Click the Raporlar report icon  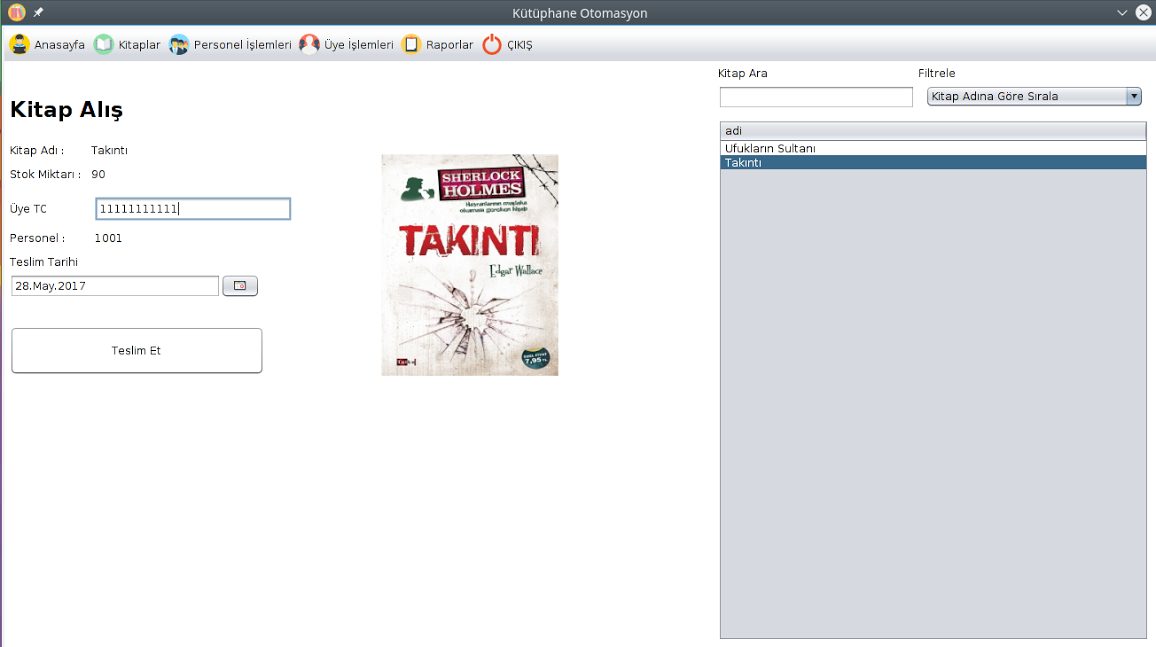tap(411, 44)
